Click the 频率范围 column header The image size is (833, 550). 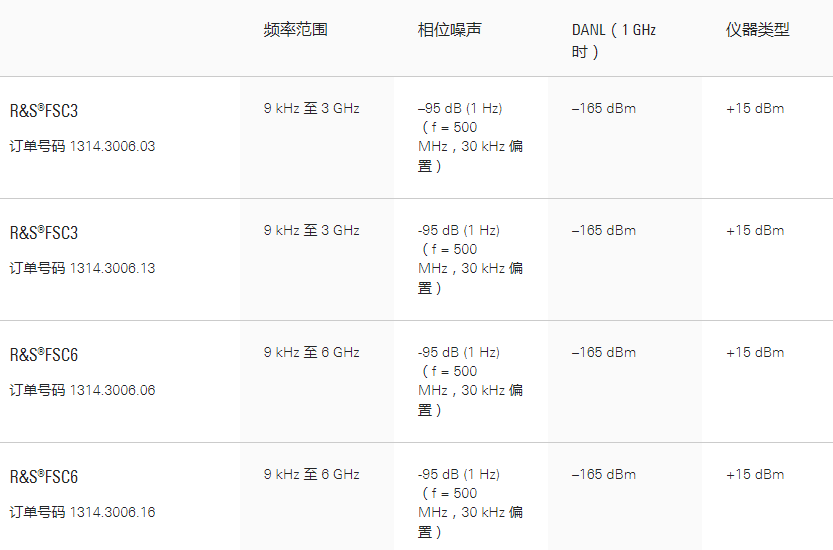295,30
